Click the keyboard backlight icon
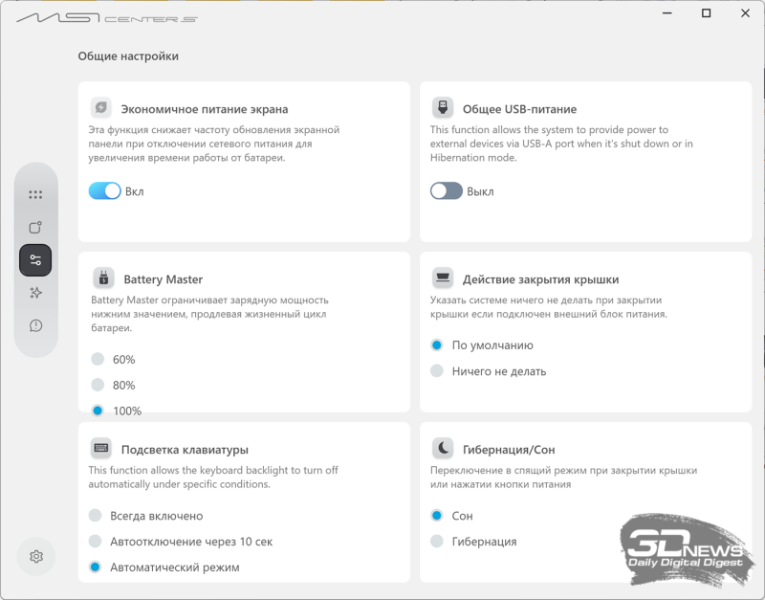The height and width of the screenshot is (600, 765). (101, 448)
